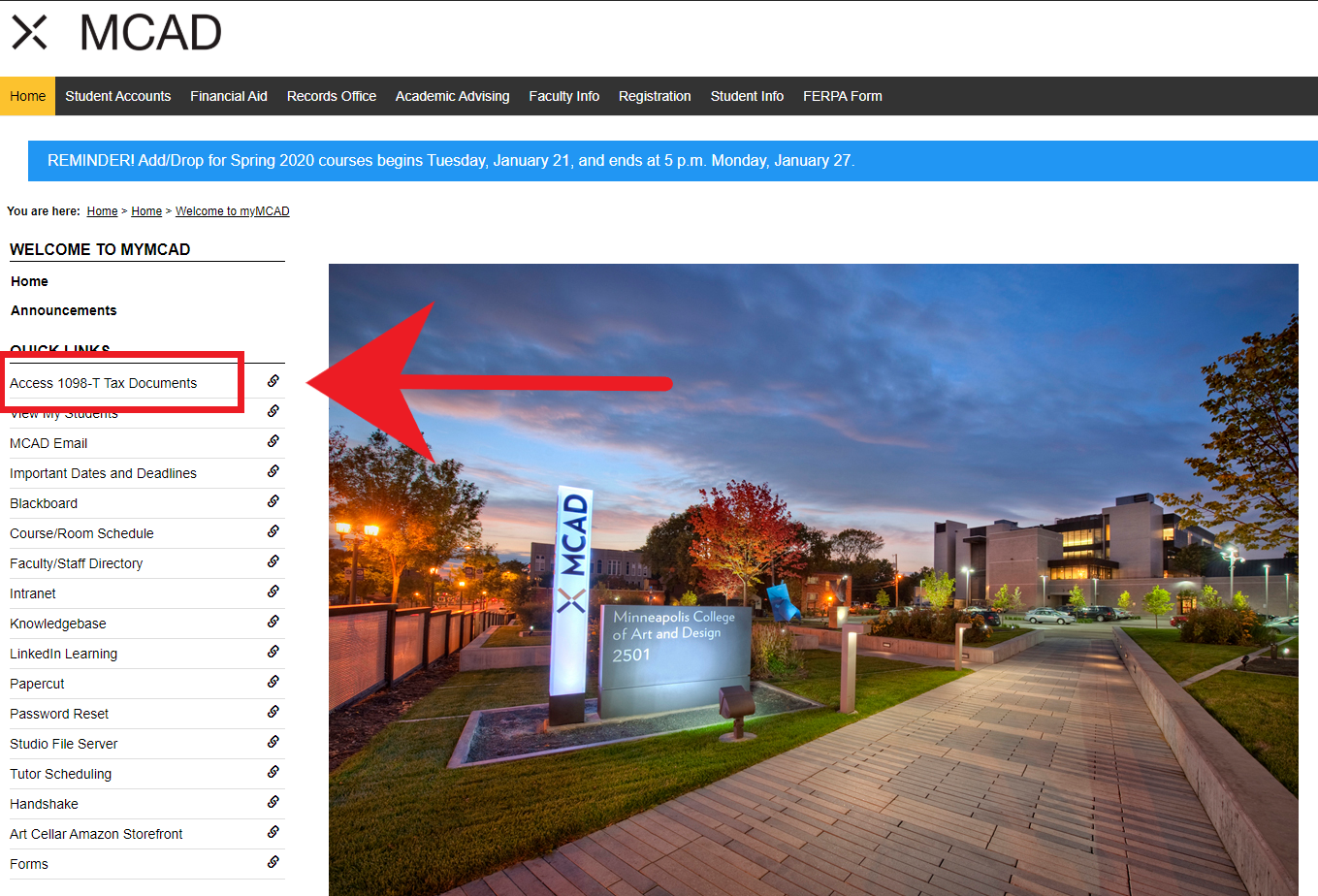Click the link icon next to Blackboard
The image size is (1318, 896).
(273, 501)
